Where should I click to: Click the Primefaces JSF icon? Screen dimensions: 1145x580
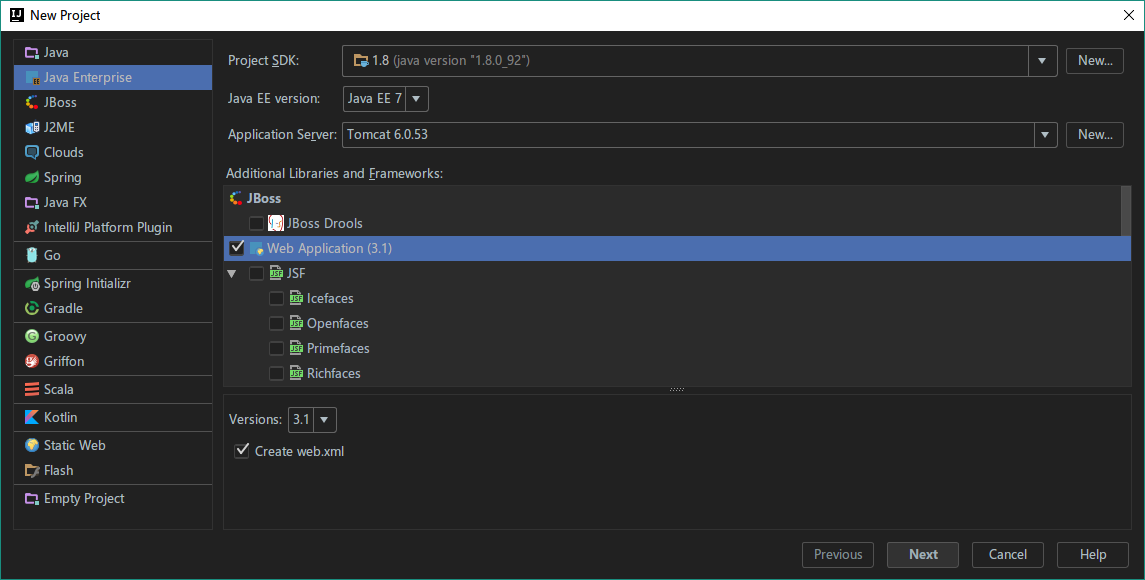[296, 348]
